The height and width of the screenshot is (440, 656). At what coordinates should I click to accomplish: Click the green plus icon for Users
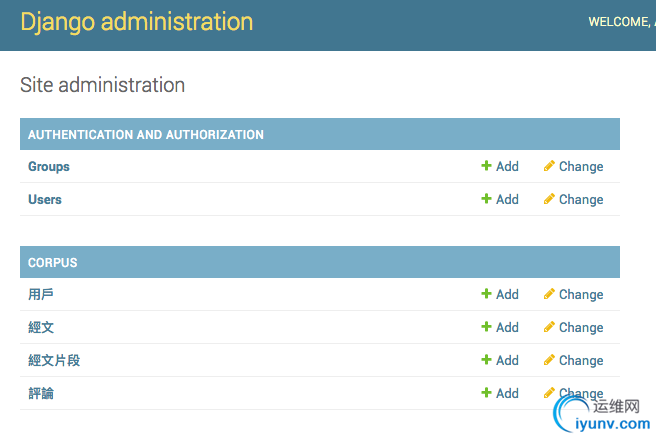tap(486, 199)
